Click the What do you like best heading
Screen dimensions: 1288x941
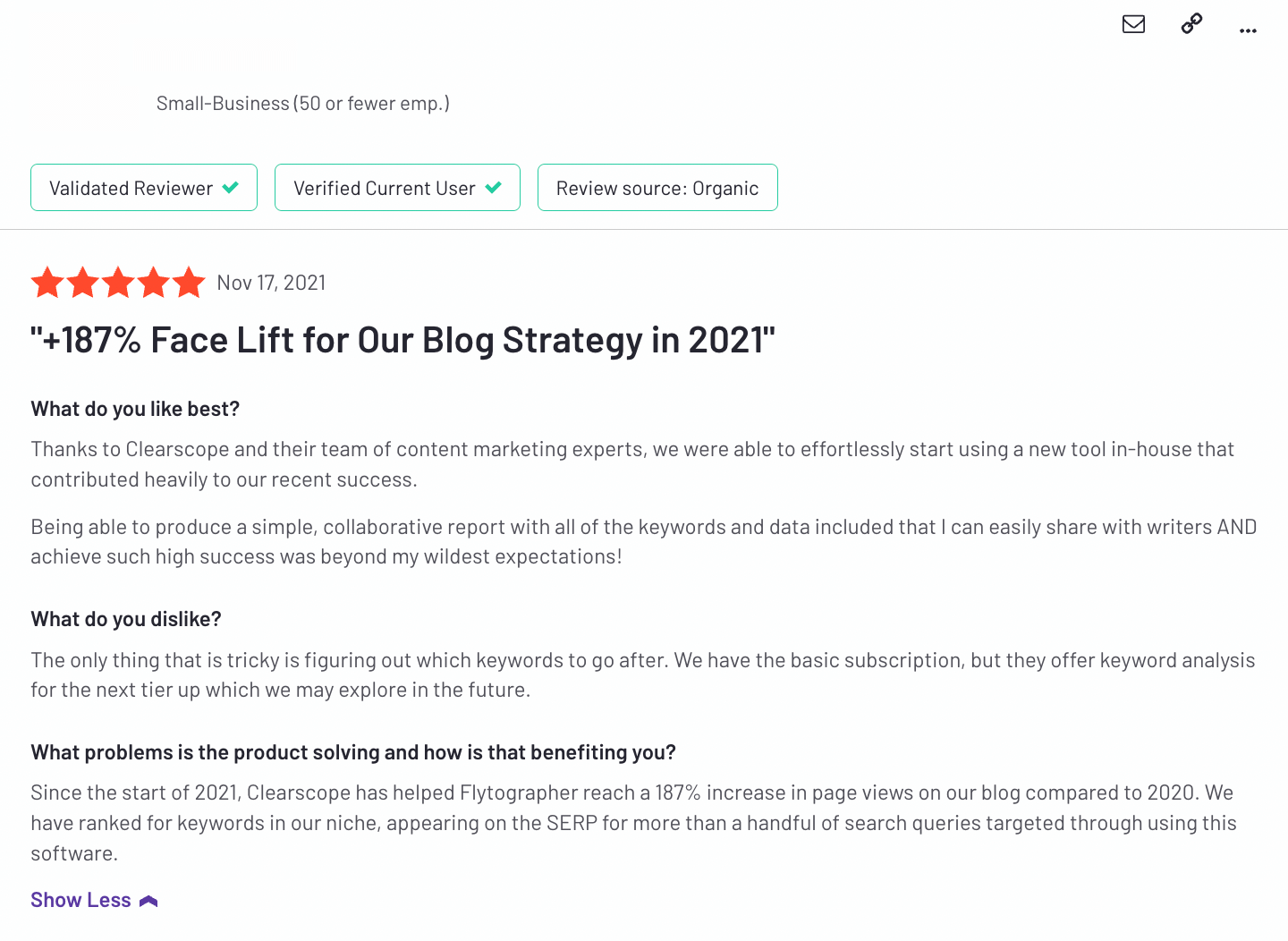pos(135,409)
